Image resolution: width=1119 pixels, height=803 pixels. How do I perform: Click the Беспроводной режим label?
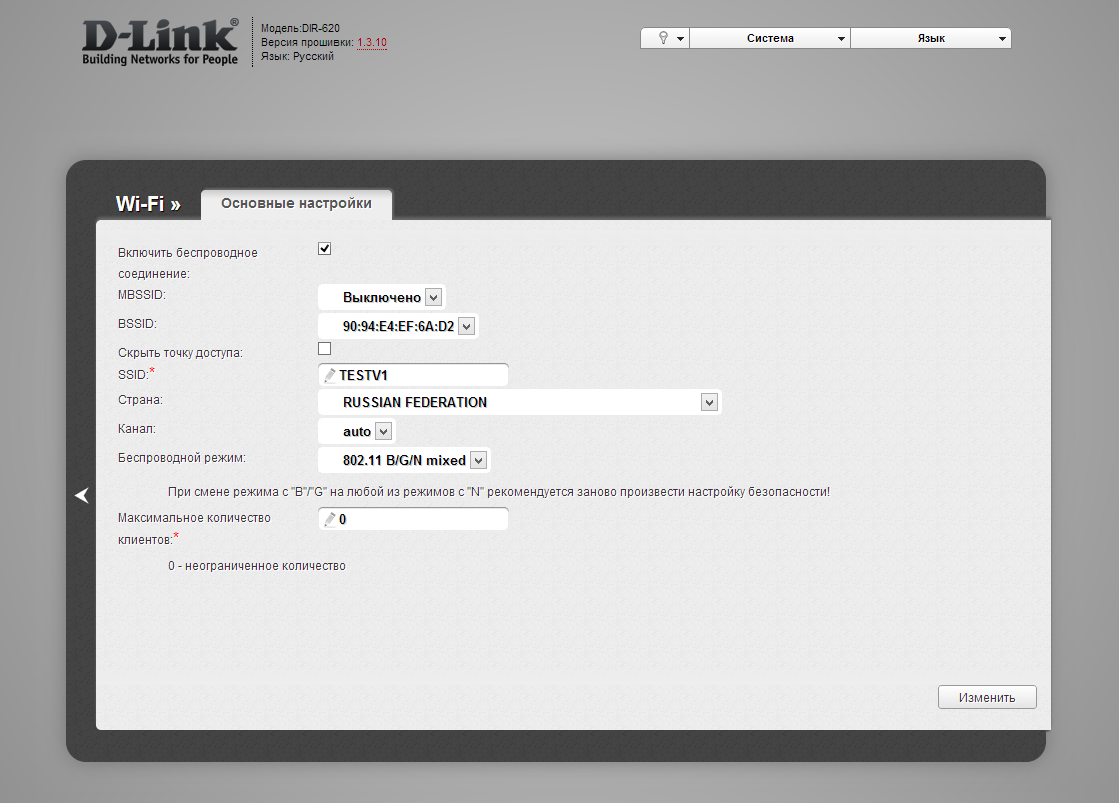coord(182,458)
